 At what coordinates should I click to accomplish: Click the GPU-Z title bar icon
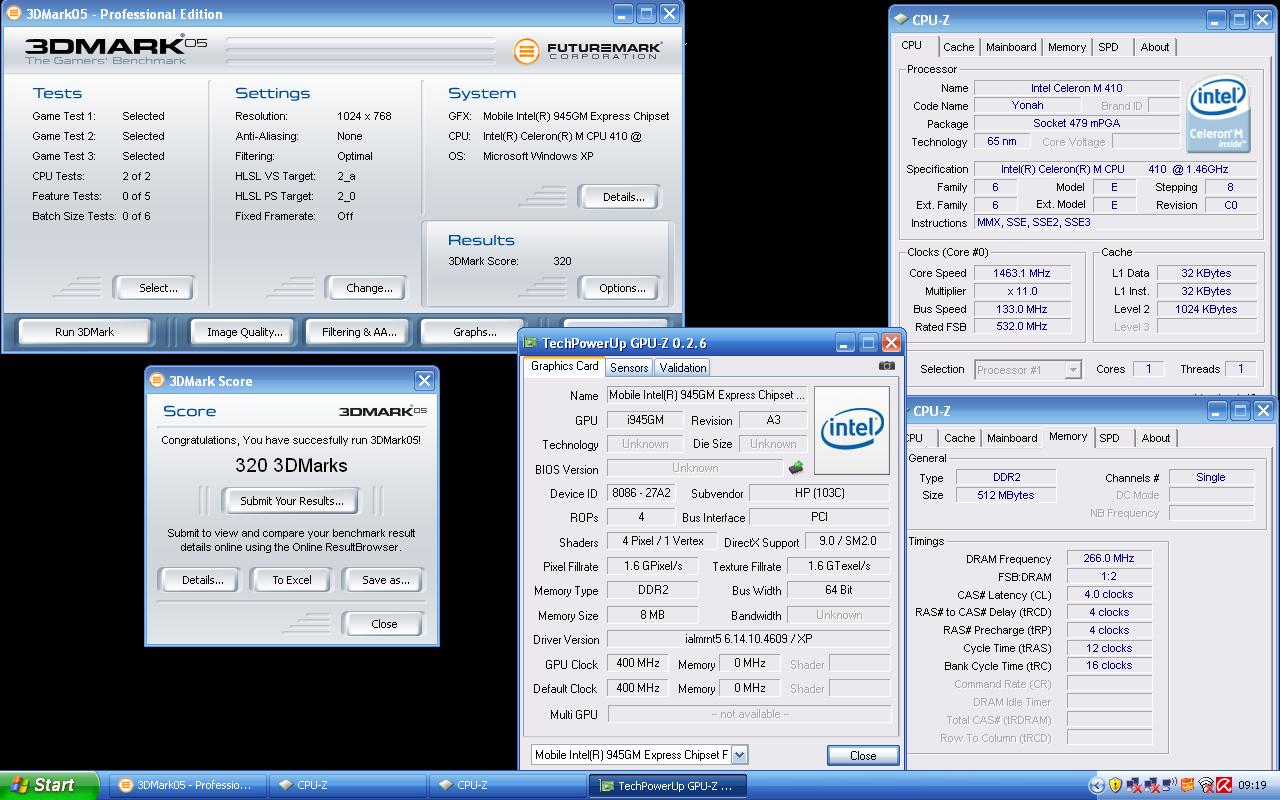pos(532,343)
